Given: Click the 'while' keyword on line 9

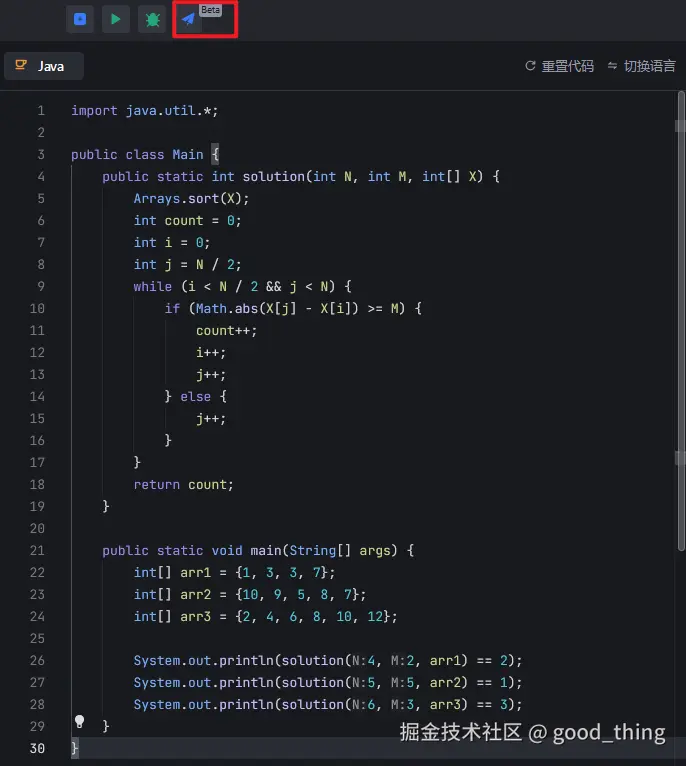Looking at the screenshot, I should (153, 286).
